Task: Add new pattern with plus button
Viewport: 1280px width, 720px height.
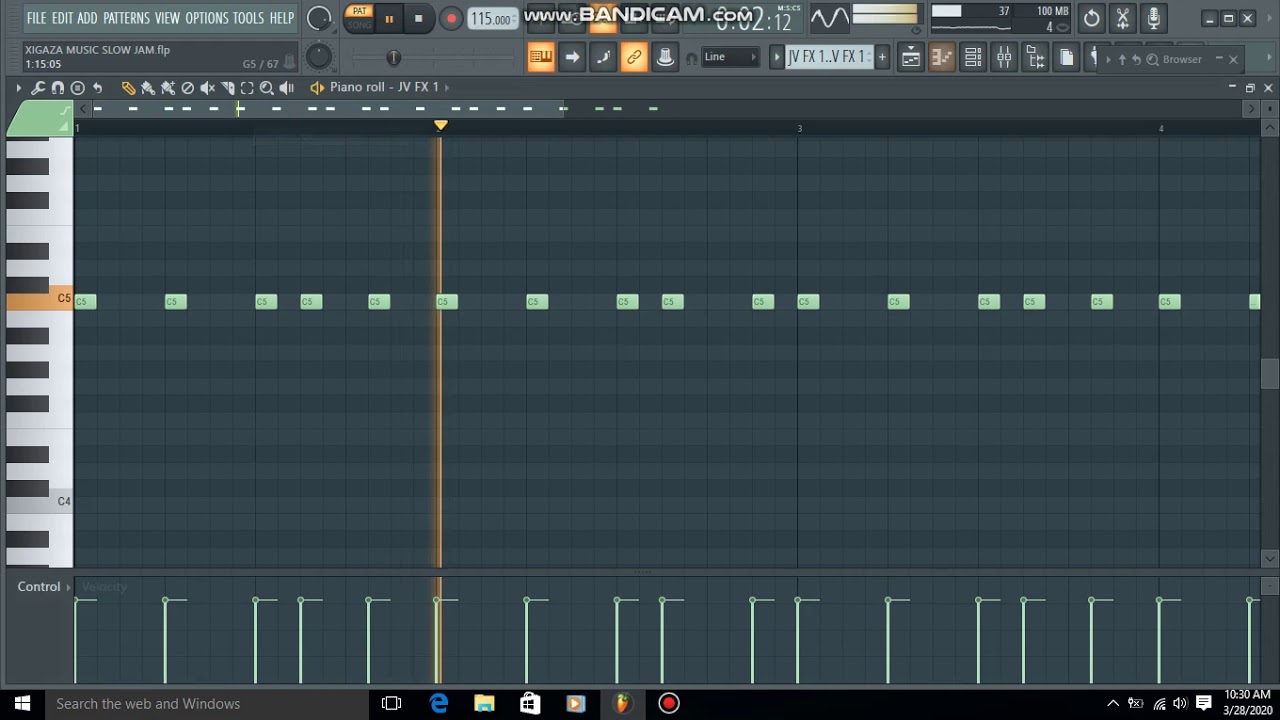Action: coord(882,57)
